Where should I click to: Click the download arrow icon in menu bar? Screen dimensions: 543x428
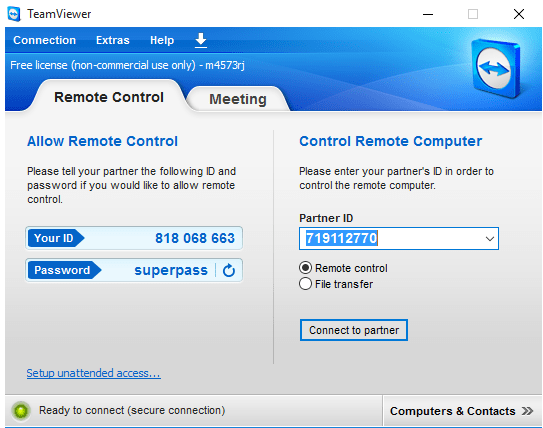point(201,40)
